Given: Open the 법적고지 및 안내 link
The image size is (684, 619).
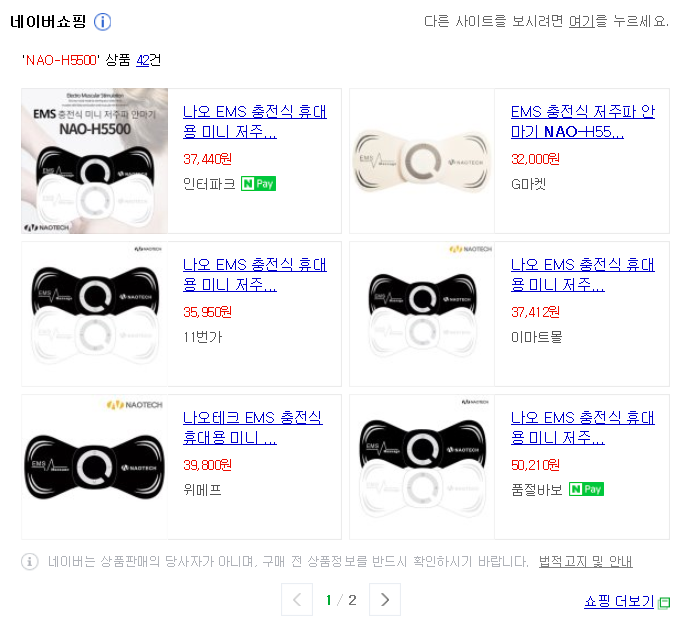Looking at the screenshot, I should 585,561.
